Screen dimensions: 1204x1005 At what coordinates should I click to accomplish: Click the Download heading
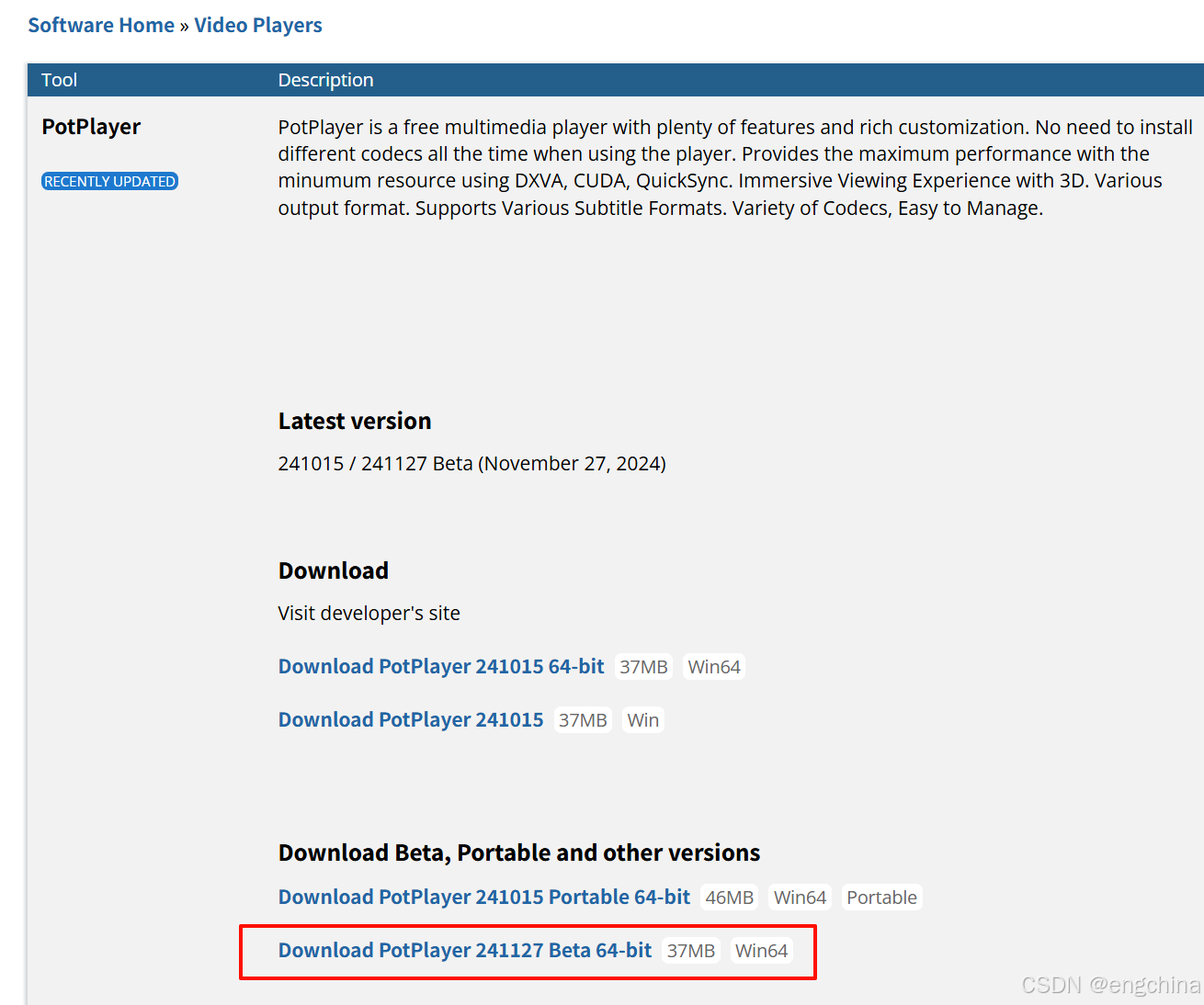click(x=334, y=570)
